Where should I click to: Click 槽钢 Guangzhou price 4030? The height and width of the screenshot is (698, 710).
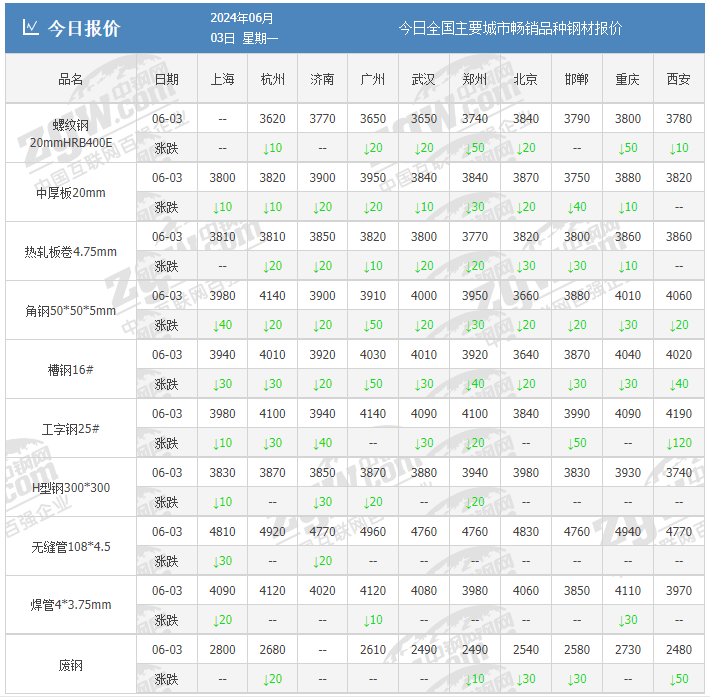pyautogui.click(x=373, y=355)
